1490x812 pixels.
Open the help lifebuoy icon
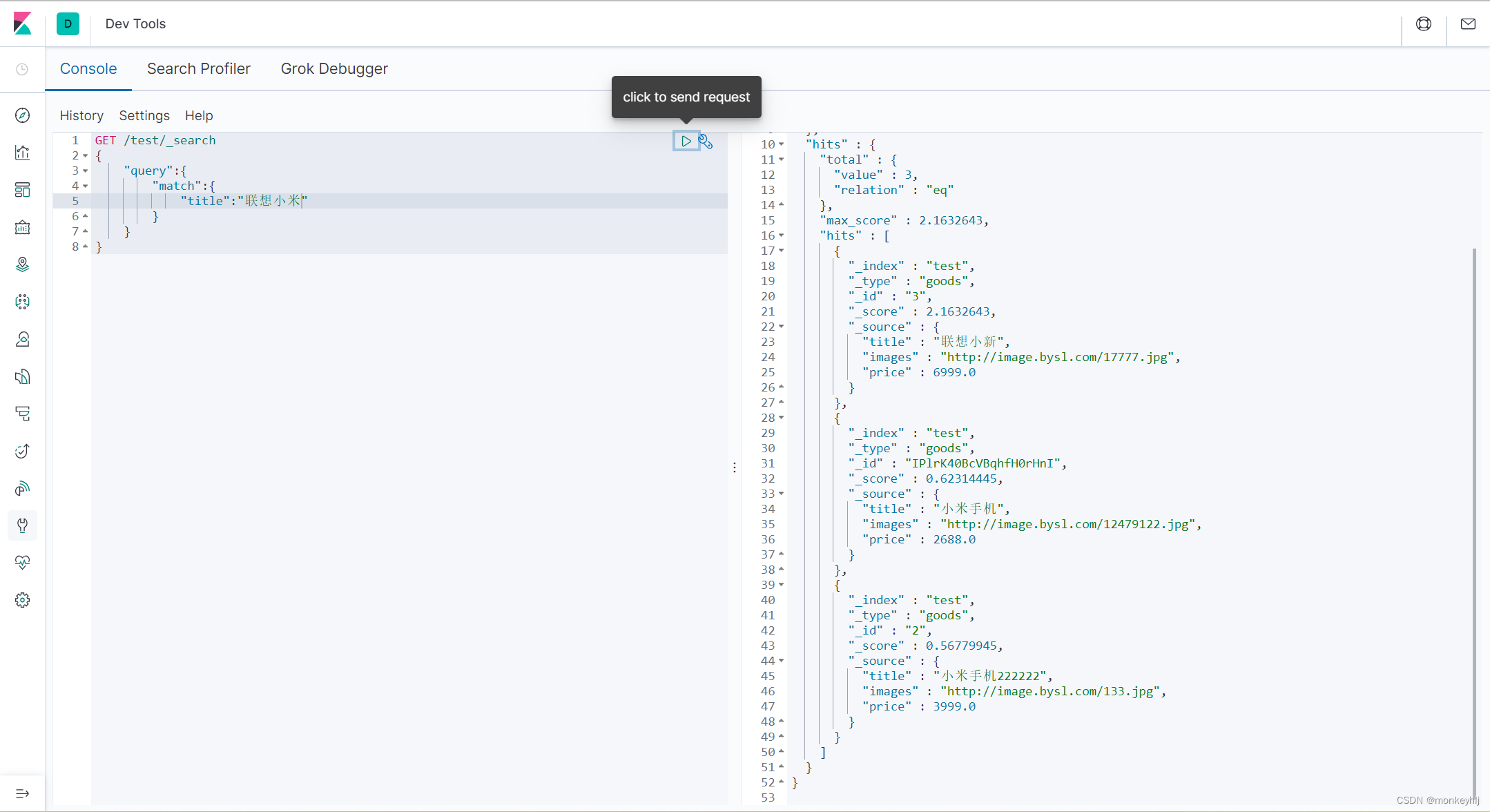(1423, 24)
